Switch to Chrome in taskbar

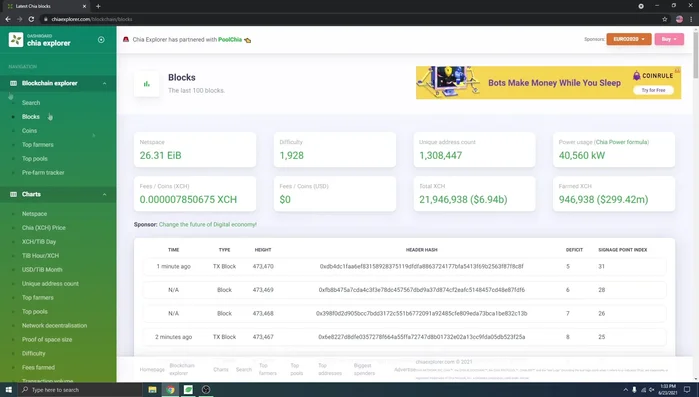(x=170, y=390)
